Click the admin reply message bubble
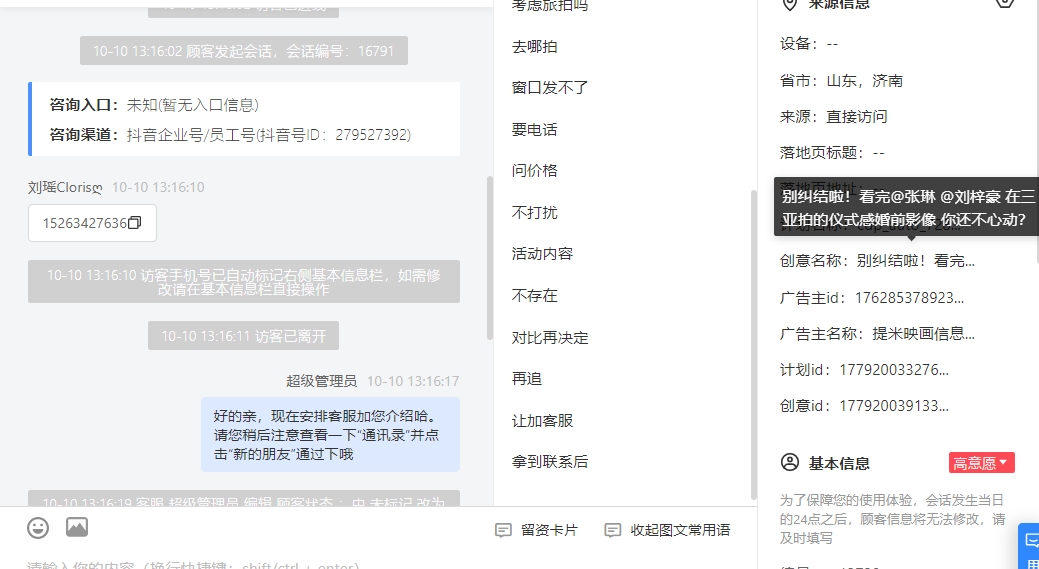 [x=330, y=435]
